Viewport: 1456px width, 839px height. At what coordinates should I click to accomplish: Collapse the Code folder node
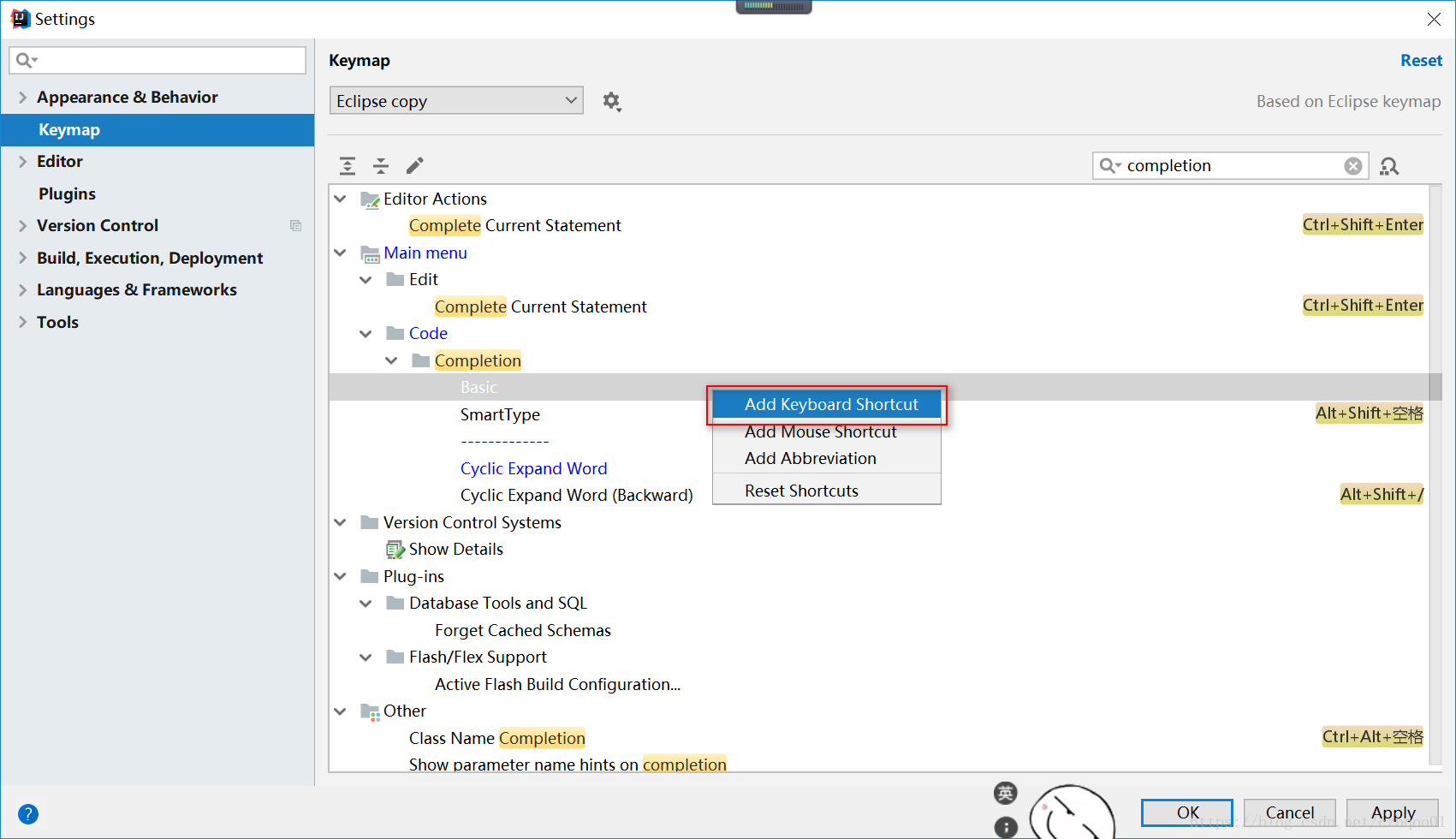366,334
